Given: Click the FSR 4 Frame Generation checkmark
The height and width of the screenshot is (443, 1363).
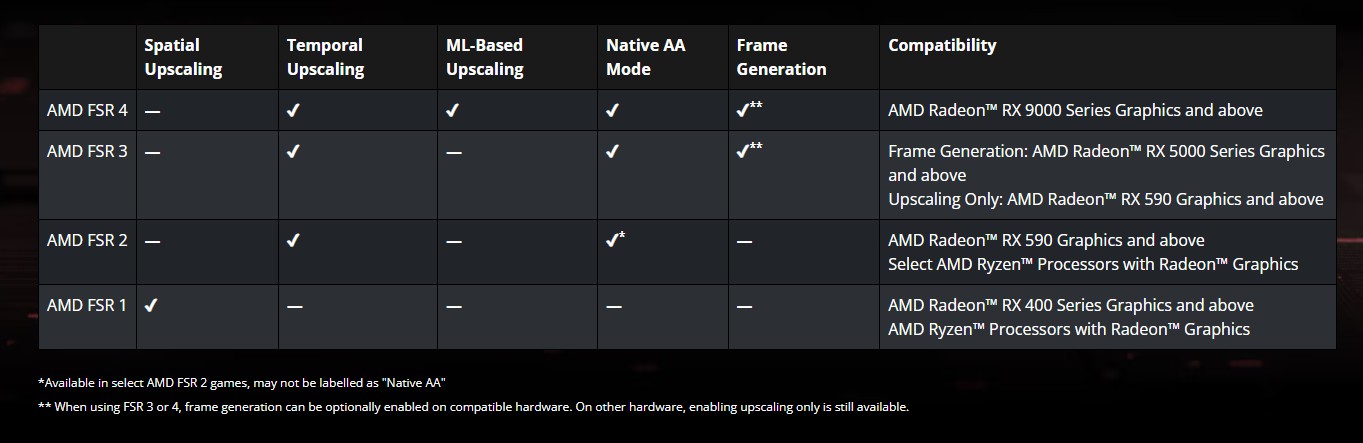Looking at the screenshot, I should 743,111.
